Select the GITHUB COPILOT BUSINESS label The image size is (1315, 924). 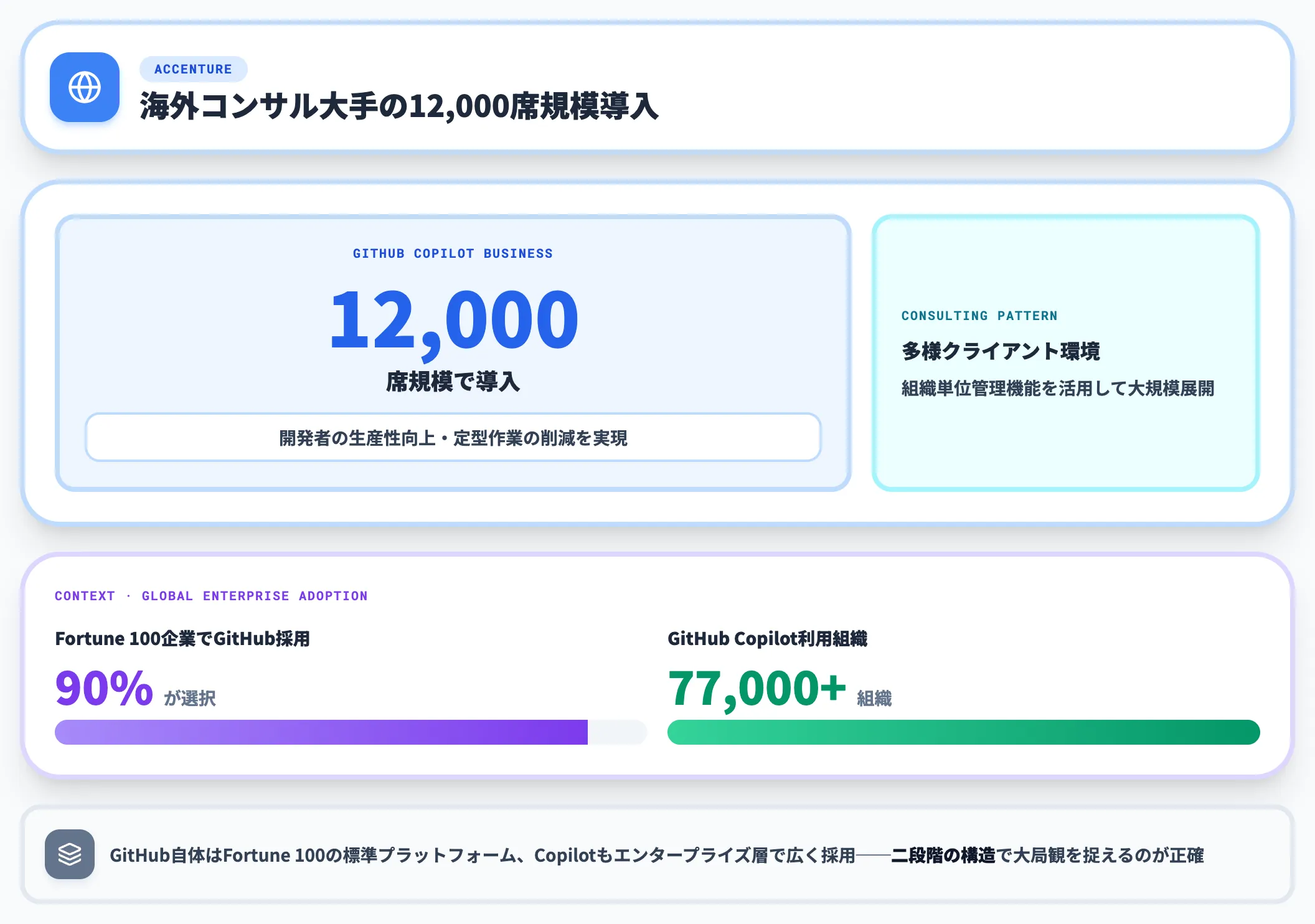453,253
